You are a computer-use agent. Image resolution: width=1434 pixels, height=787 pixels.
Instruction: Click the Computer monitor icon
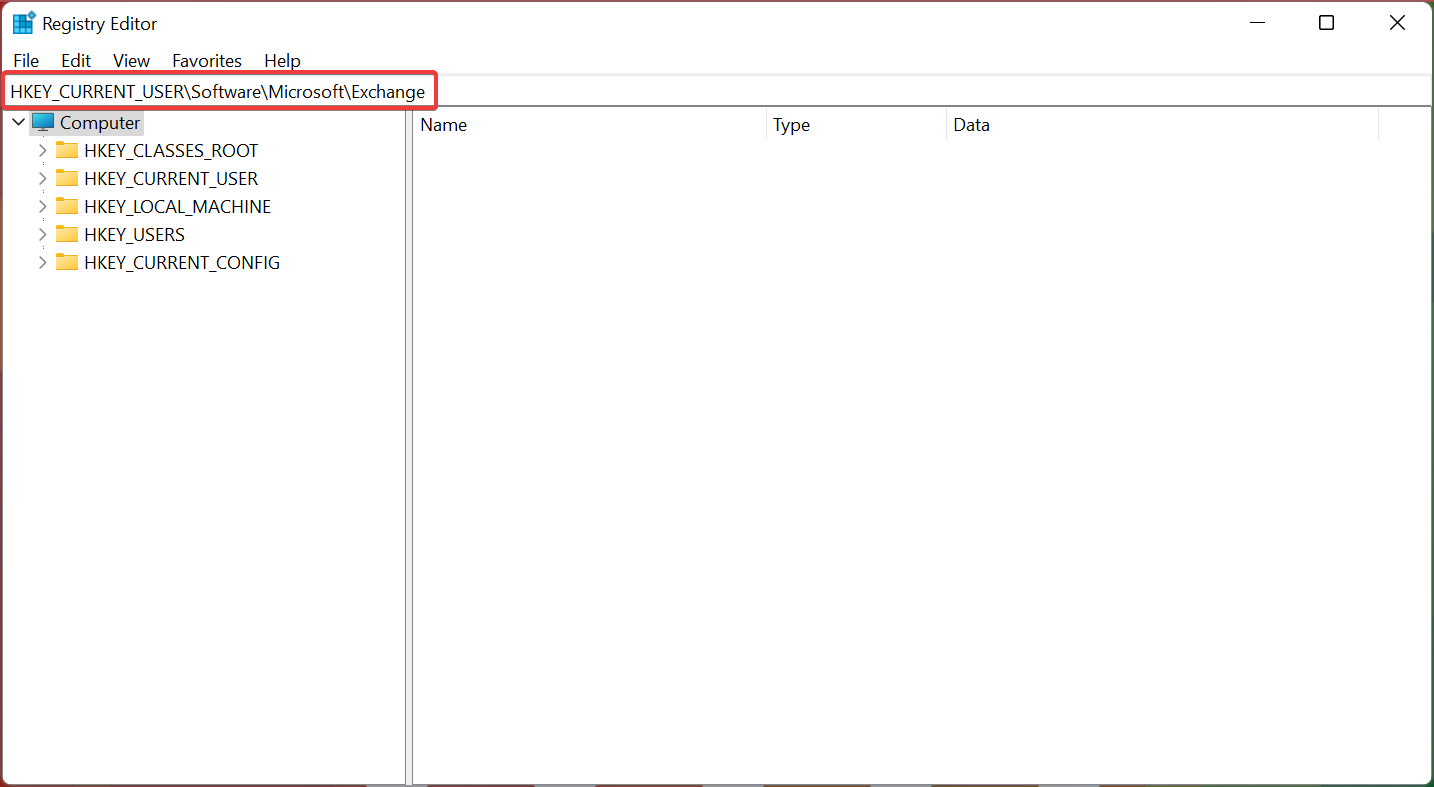(x=43, y=123)
